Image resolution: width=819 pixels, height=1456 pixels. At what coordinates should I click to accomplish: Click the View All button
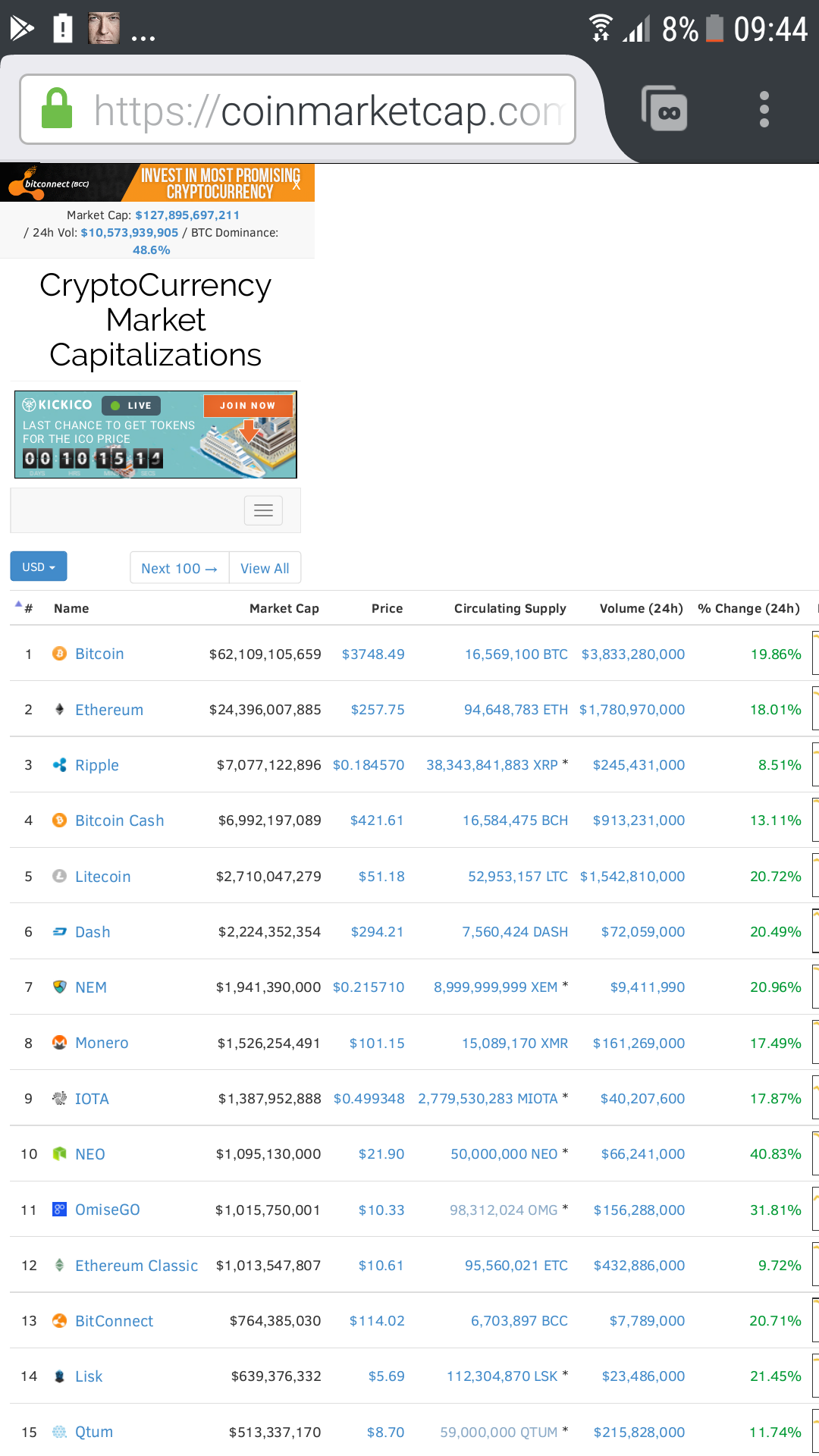click(265, 568)
